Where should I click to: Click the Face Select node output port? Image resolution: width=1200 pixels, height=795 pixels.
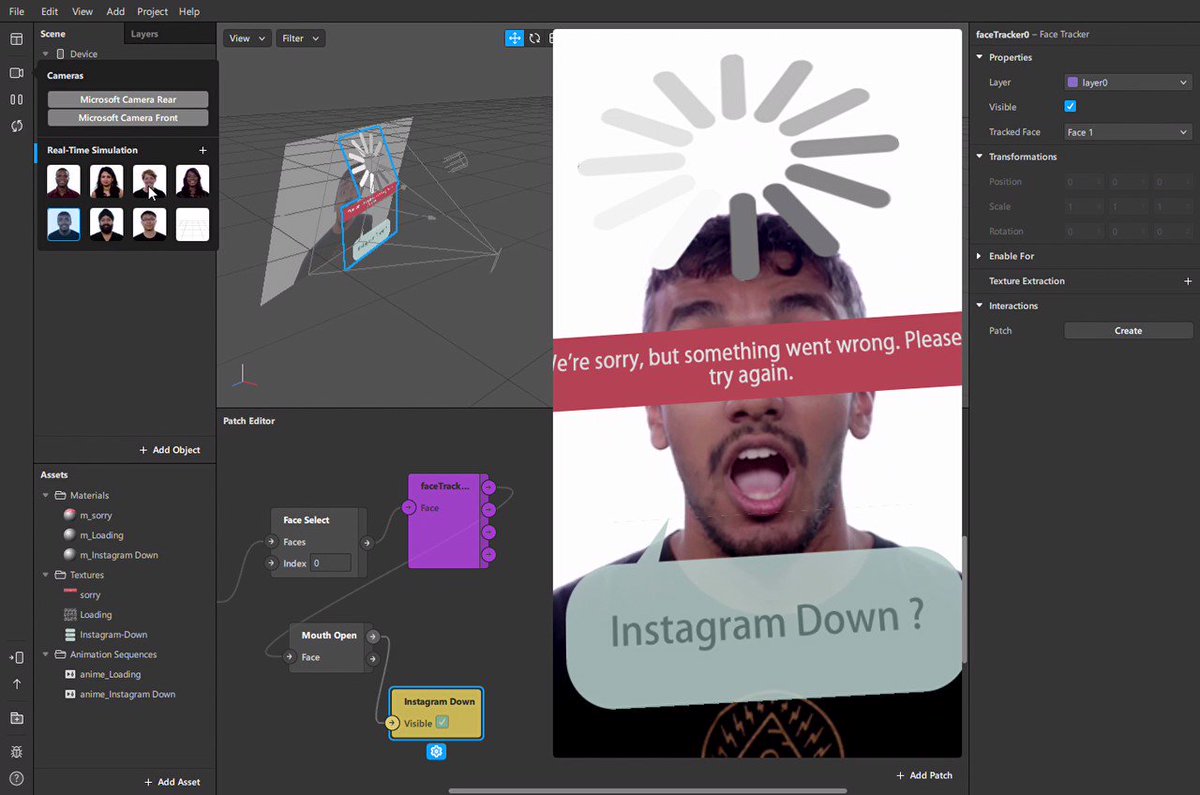pyautogui.click(x=367, y=542)
